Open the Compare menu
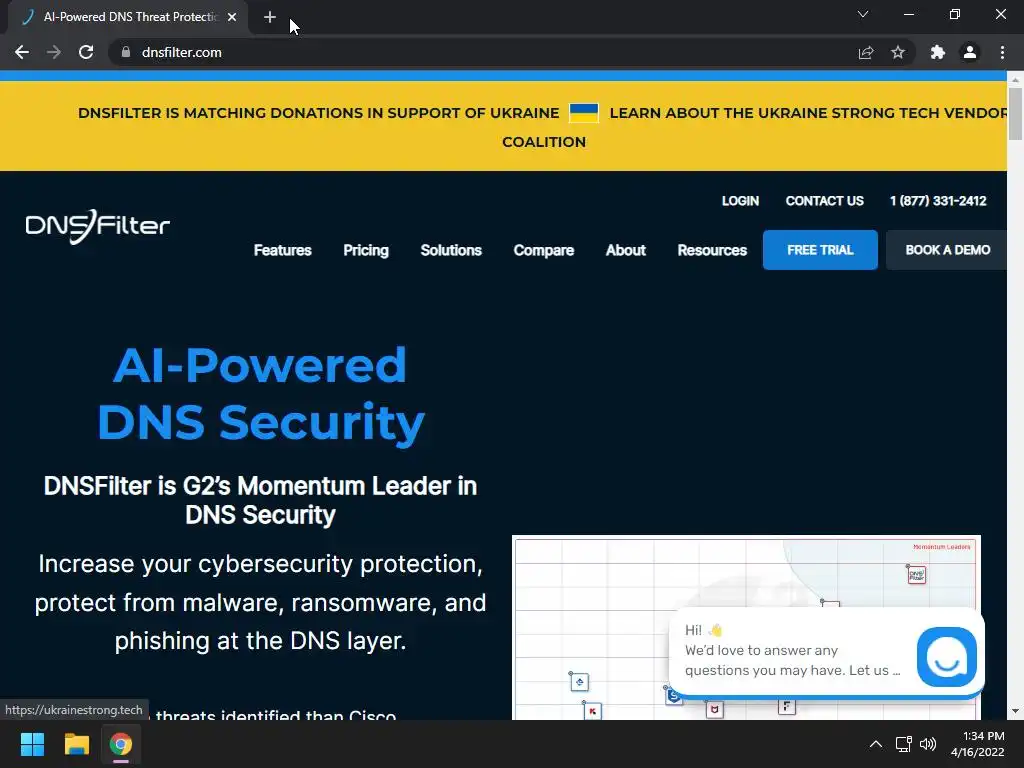Screen dimensions: 1024x768 [x=543, y=250]
